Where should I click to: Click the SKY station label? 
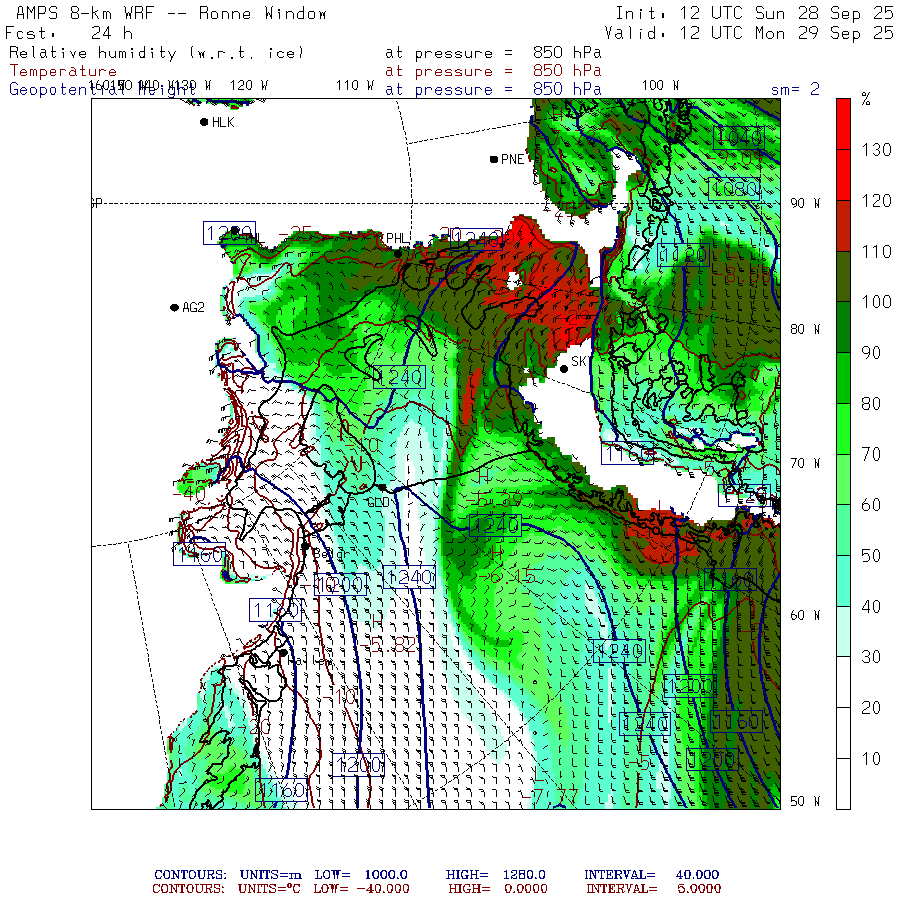580,361
